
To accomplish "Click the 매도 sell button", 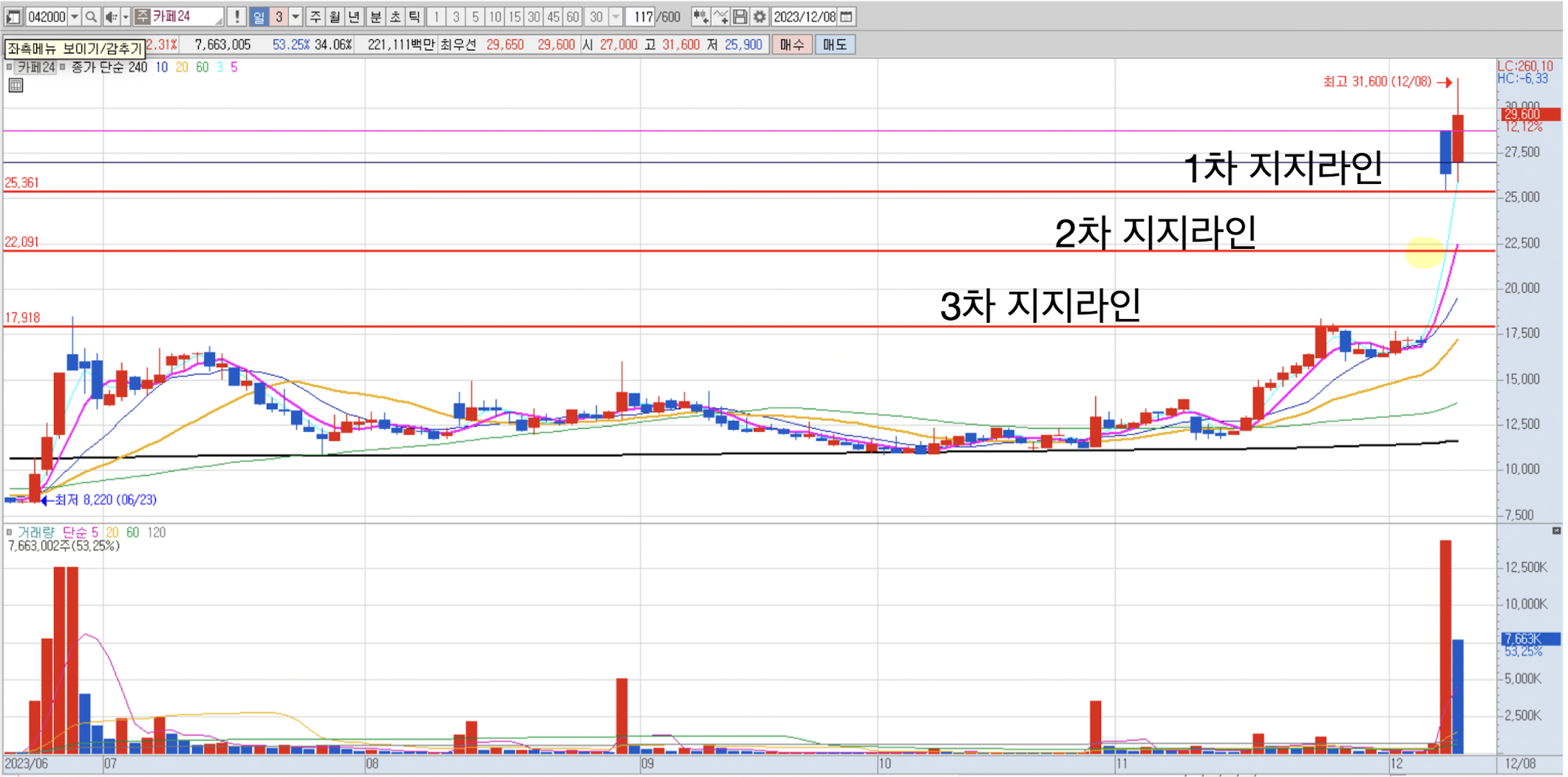I will (834, 44).
